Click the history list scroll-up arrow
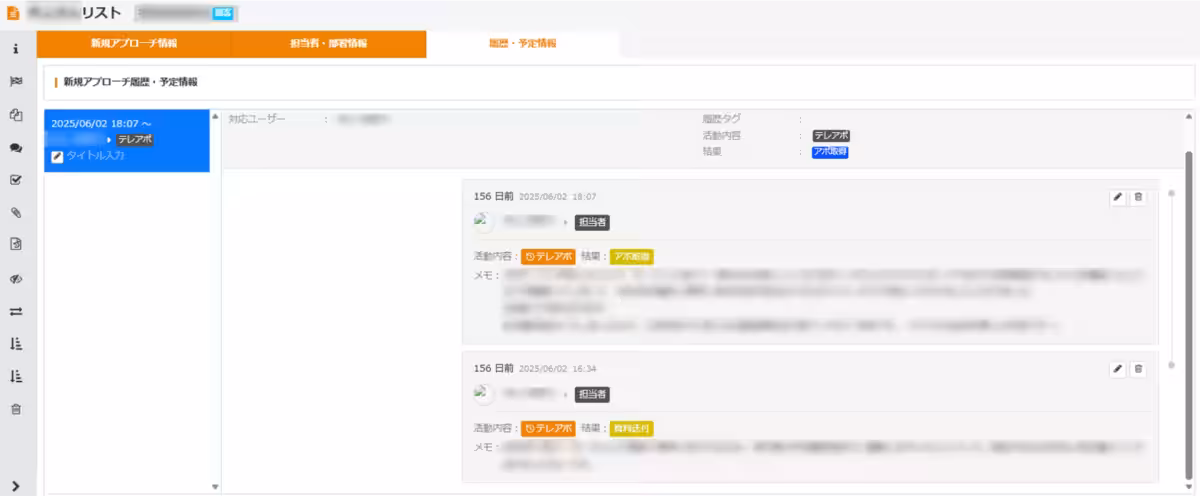This screenshot has height=496, width=1200. click(x=215, y=117)
